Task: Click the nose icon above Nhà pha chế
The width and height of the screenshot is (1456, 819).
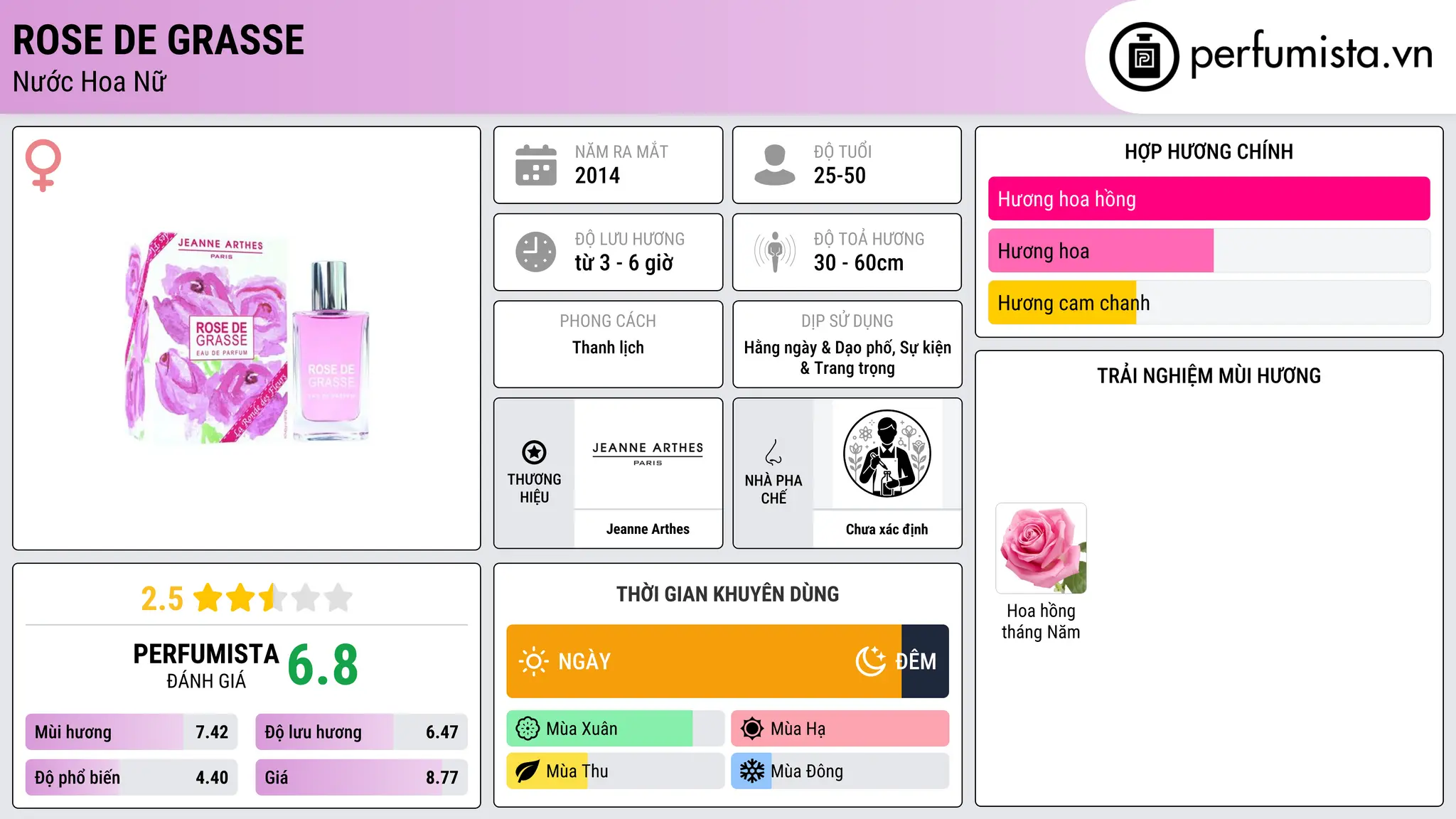Action: point(773,452)
